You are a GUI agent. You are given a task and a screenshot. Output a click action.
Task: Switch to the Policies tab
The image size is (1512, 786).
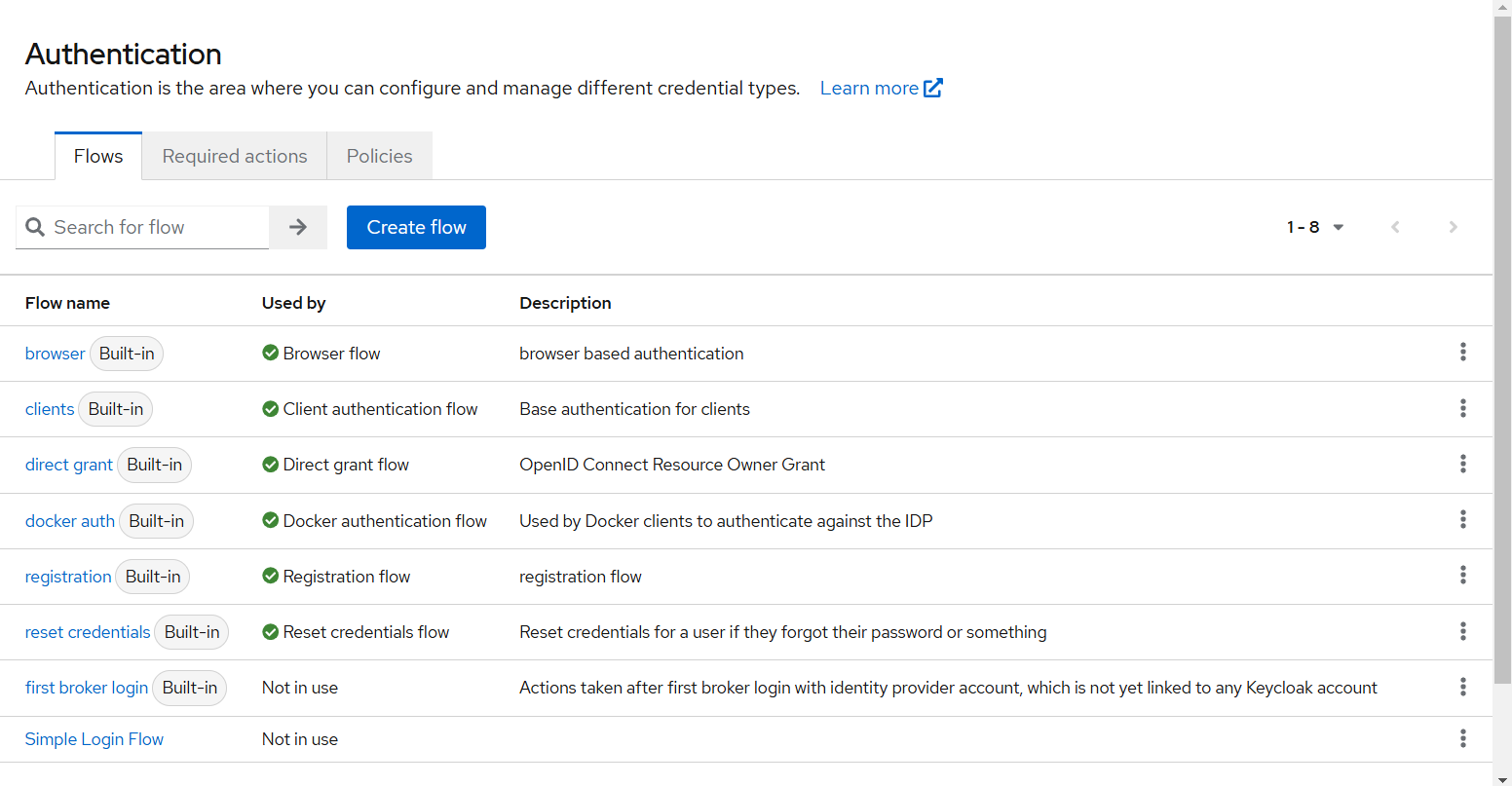coord(379,156)
